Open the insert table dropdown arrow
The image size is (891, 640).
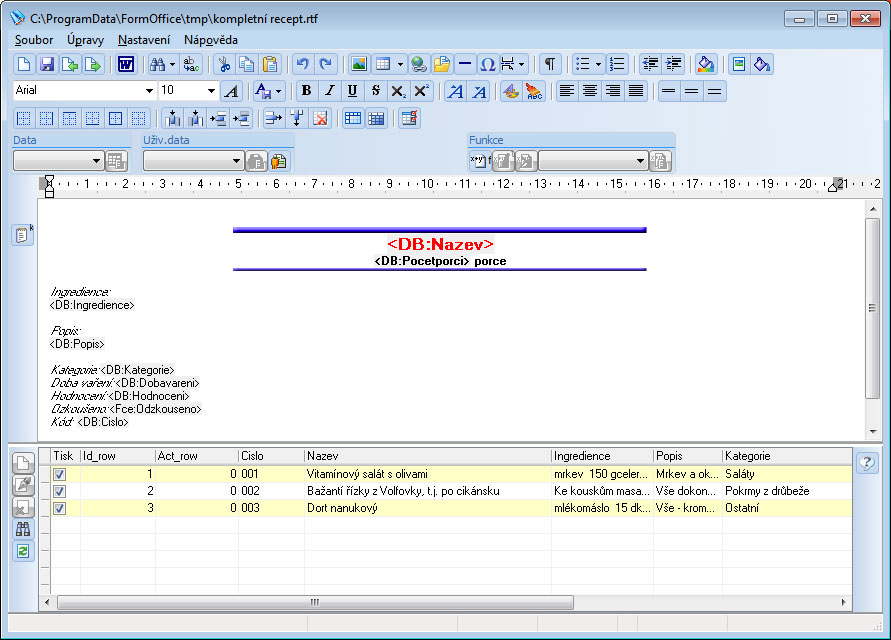pyautogui.click(x=400, y=64)
